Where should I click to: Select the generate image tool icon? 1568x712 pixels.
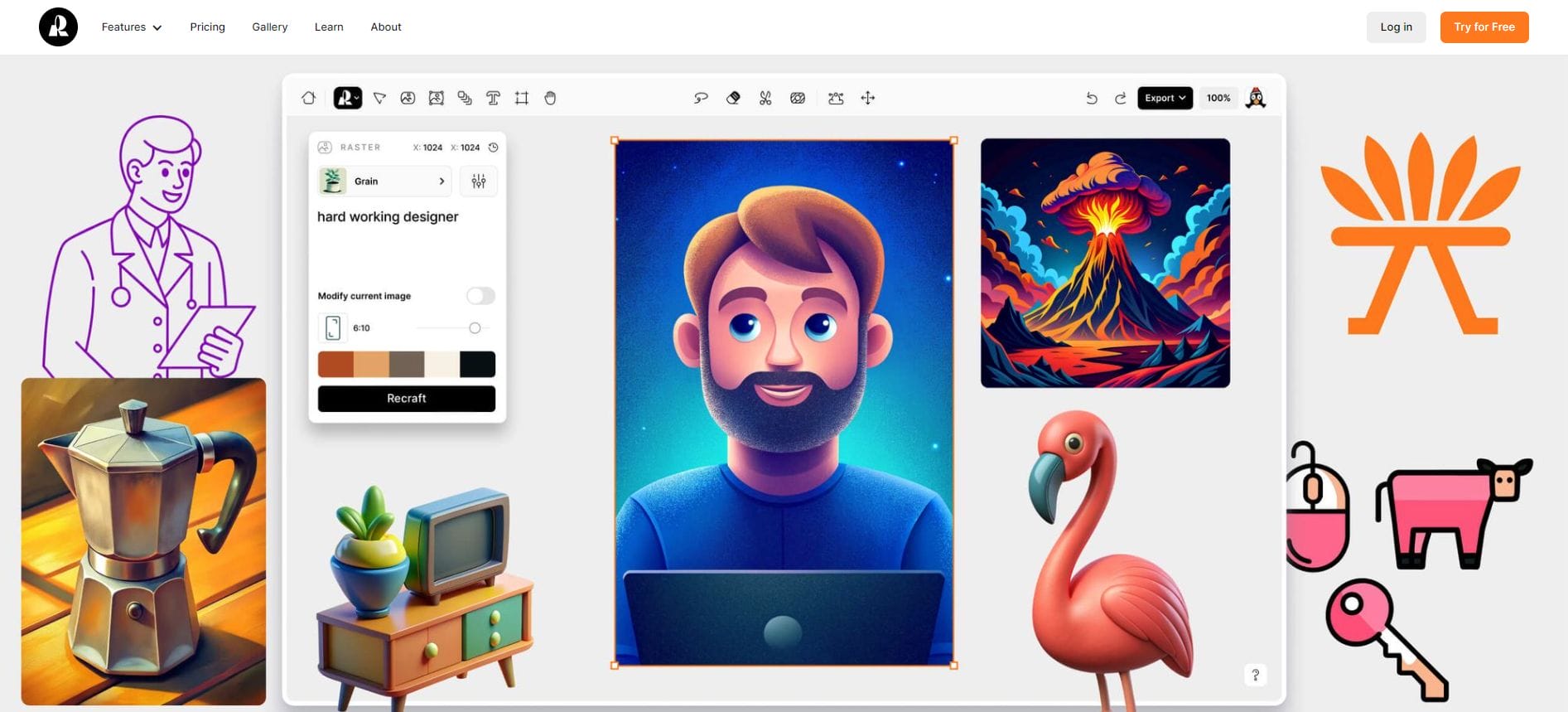[x=408, y=98]
